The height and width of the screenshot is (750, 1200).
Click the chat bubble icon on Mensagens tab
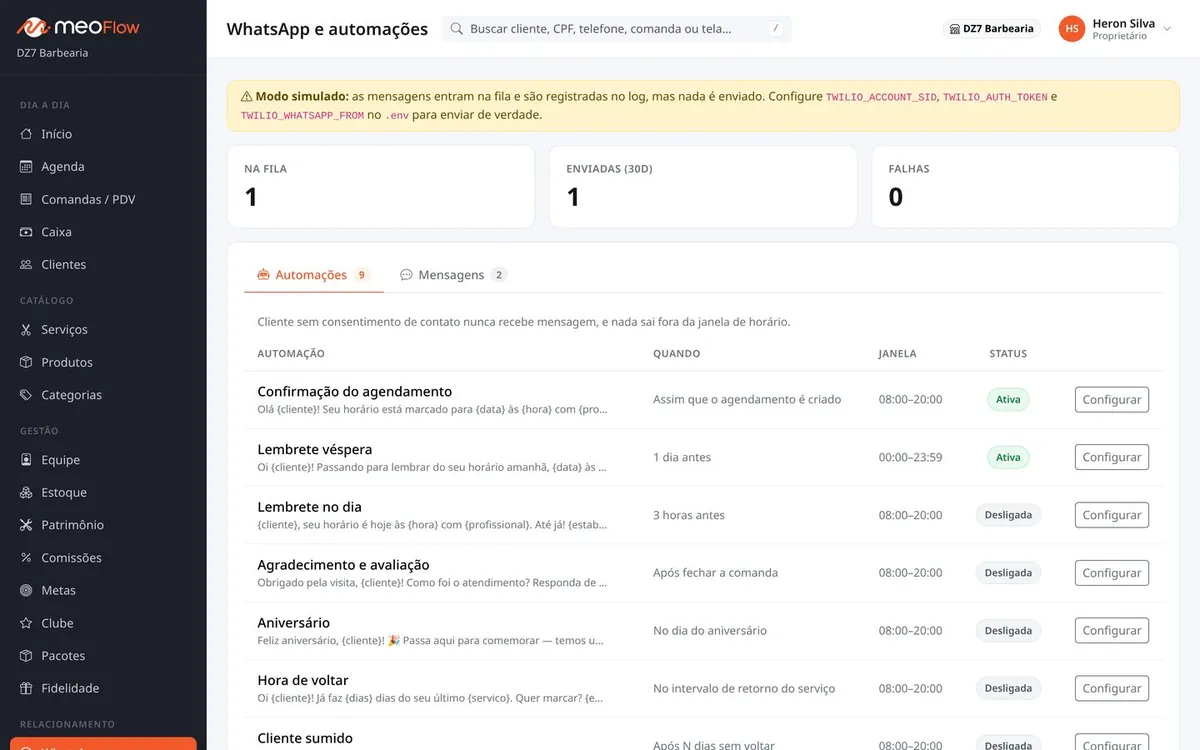407,275
